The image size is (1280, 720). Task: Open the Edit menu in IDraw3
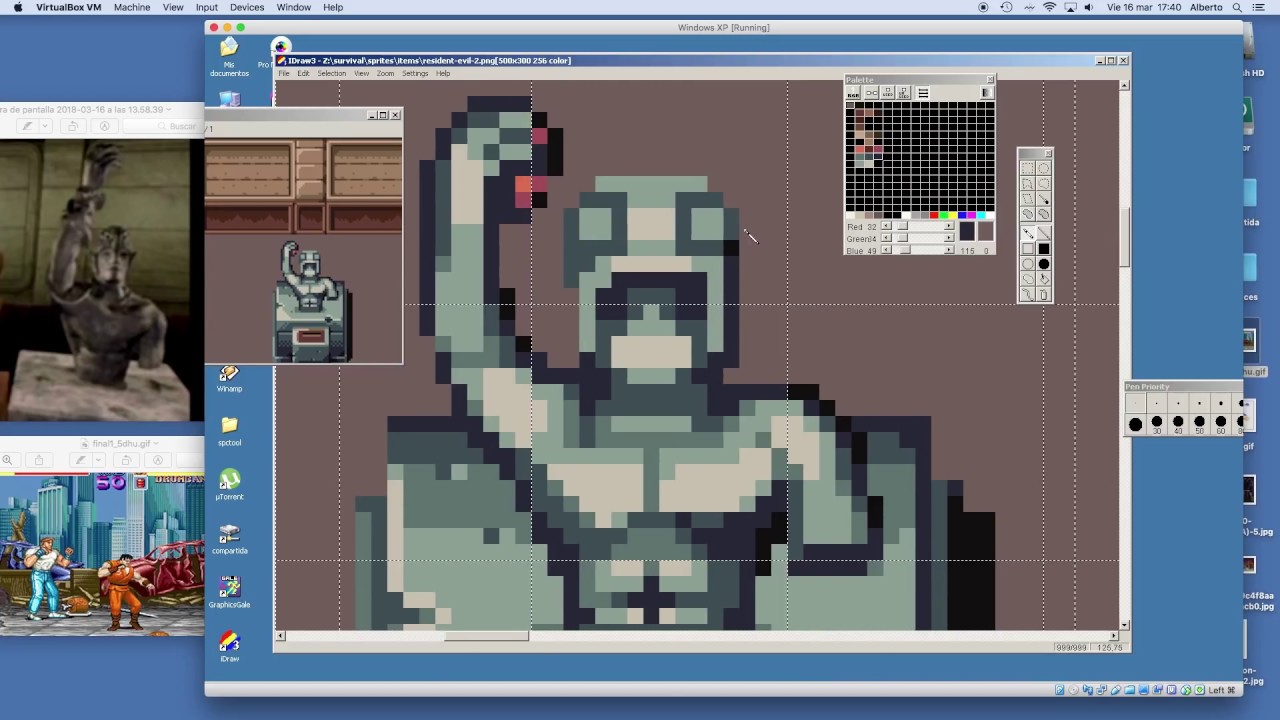point(303,73)
